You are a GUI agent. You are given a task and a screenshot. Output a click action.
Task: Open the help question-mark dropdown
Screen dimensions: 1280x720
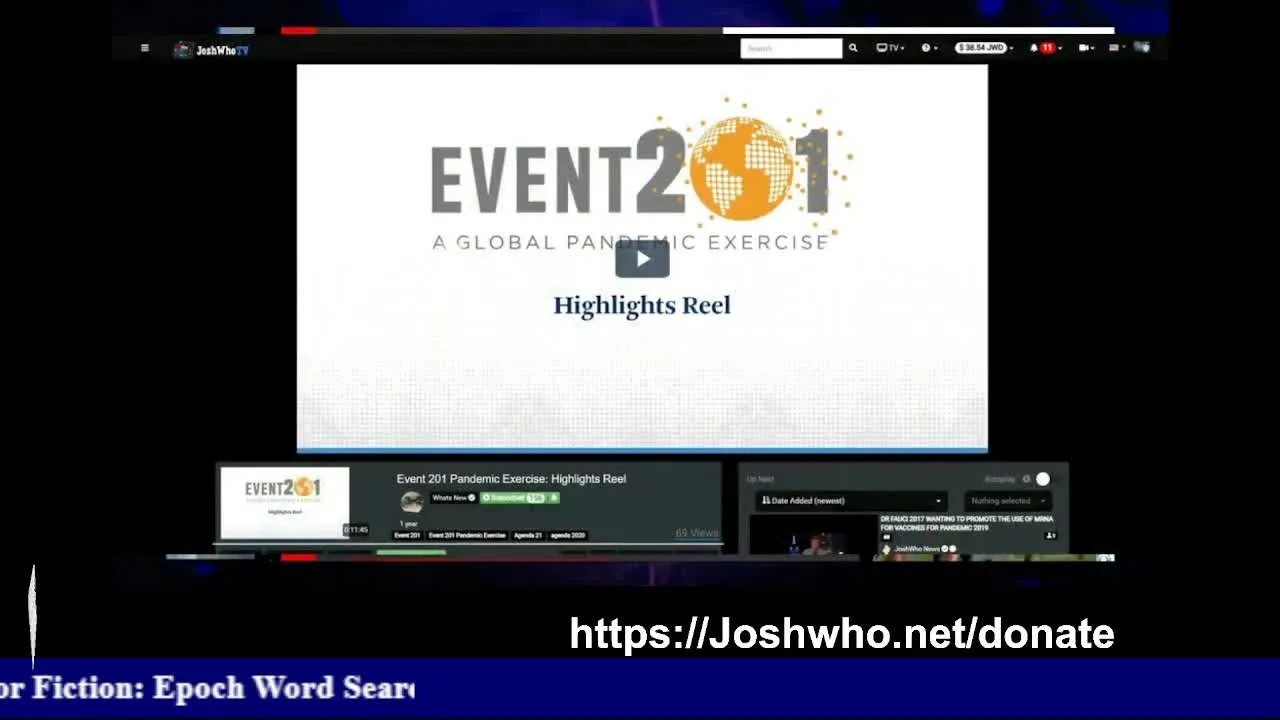(929, 48)
